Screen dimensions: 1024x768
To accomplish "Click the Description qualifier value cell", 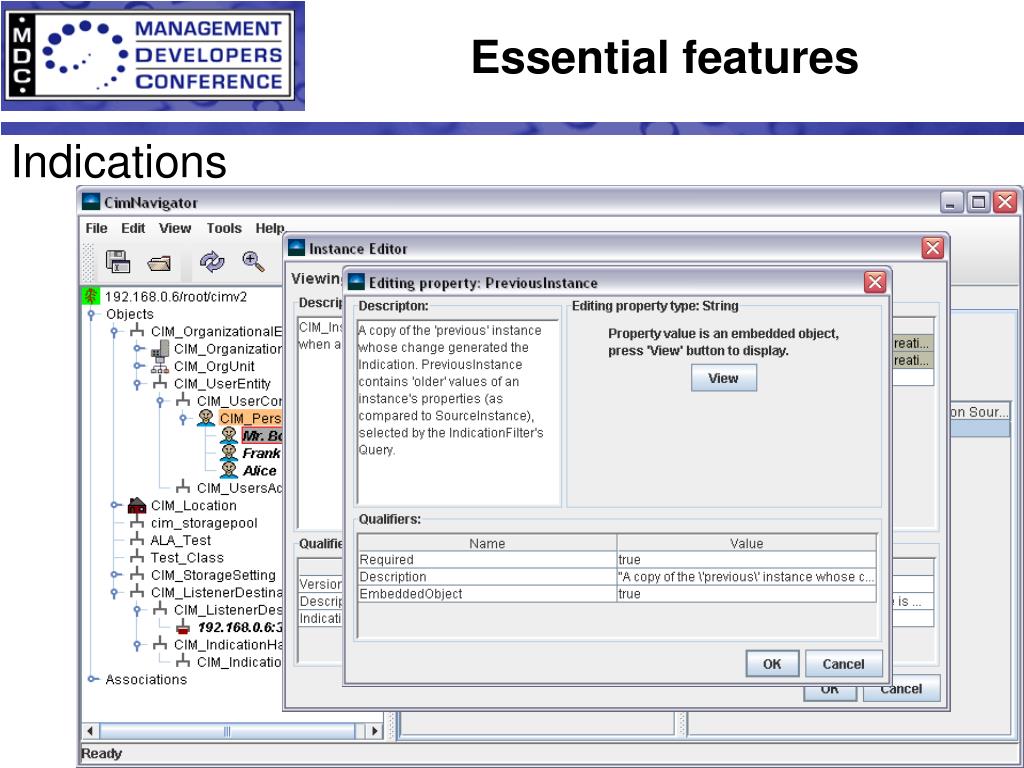I will (x=746, y=577).
